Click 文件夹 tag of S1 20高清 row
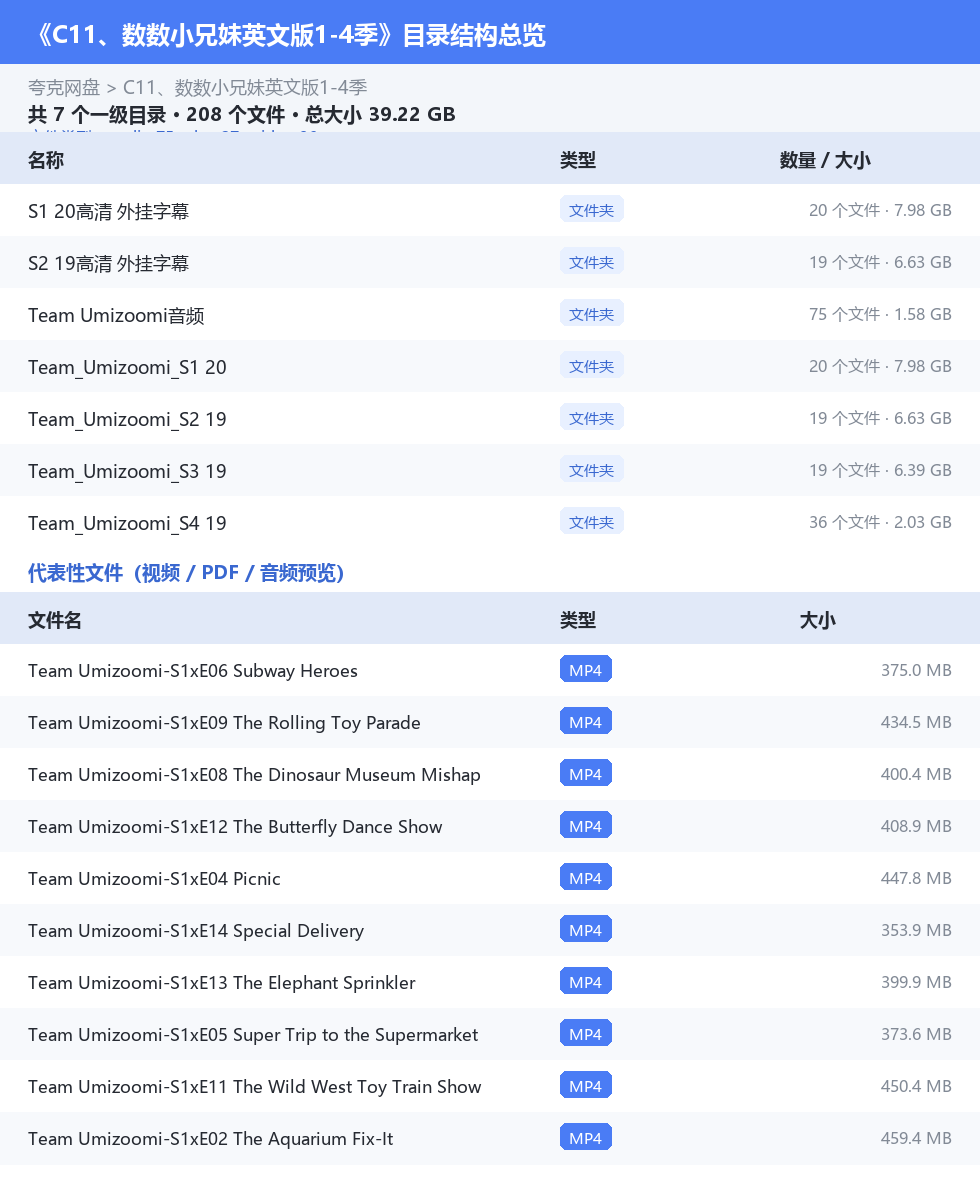This screenshot has height=1196, width=980. pyautogui.click(x=591, y=210)
